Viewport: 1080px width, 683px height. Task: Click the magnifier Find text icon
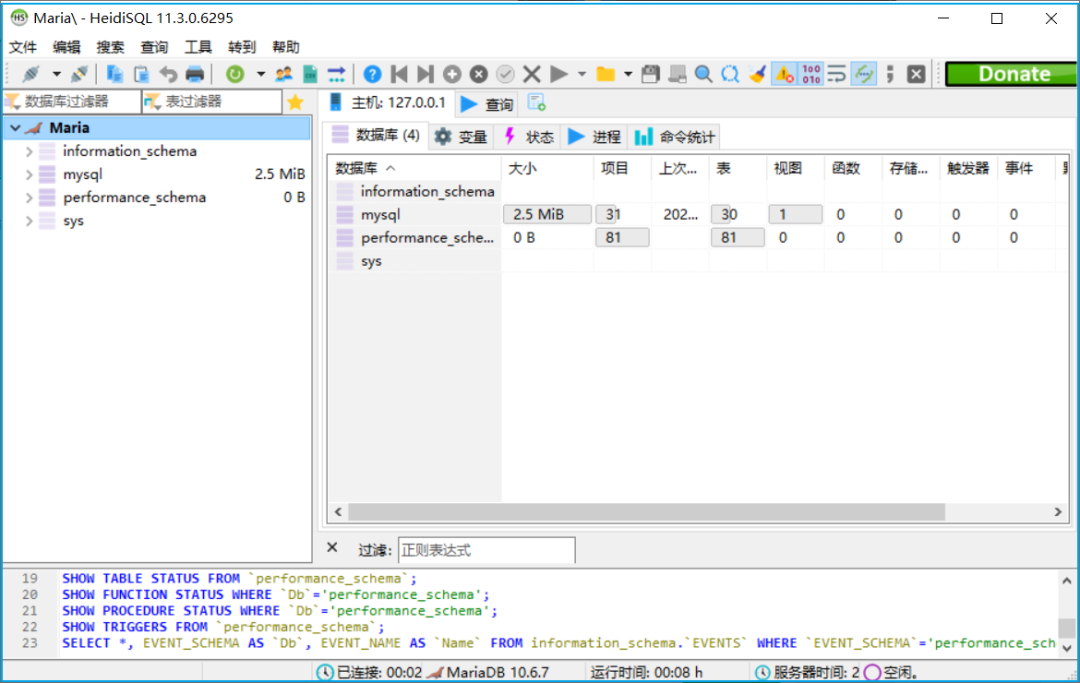coord(704,74)
